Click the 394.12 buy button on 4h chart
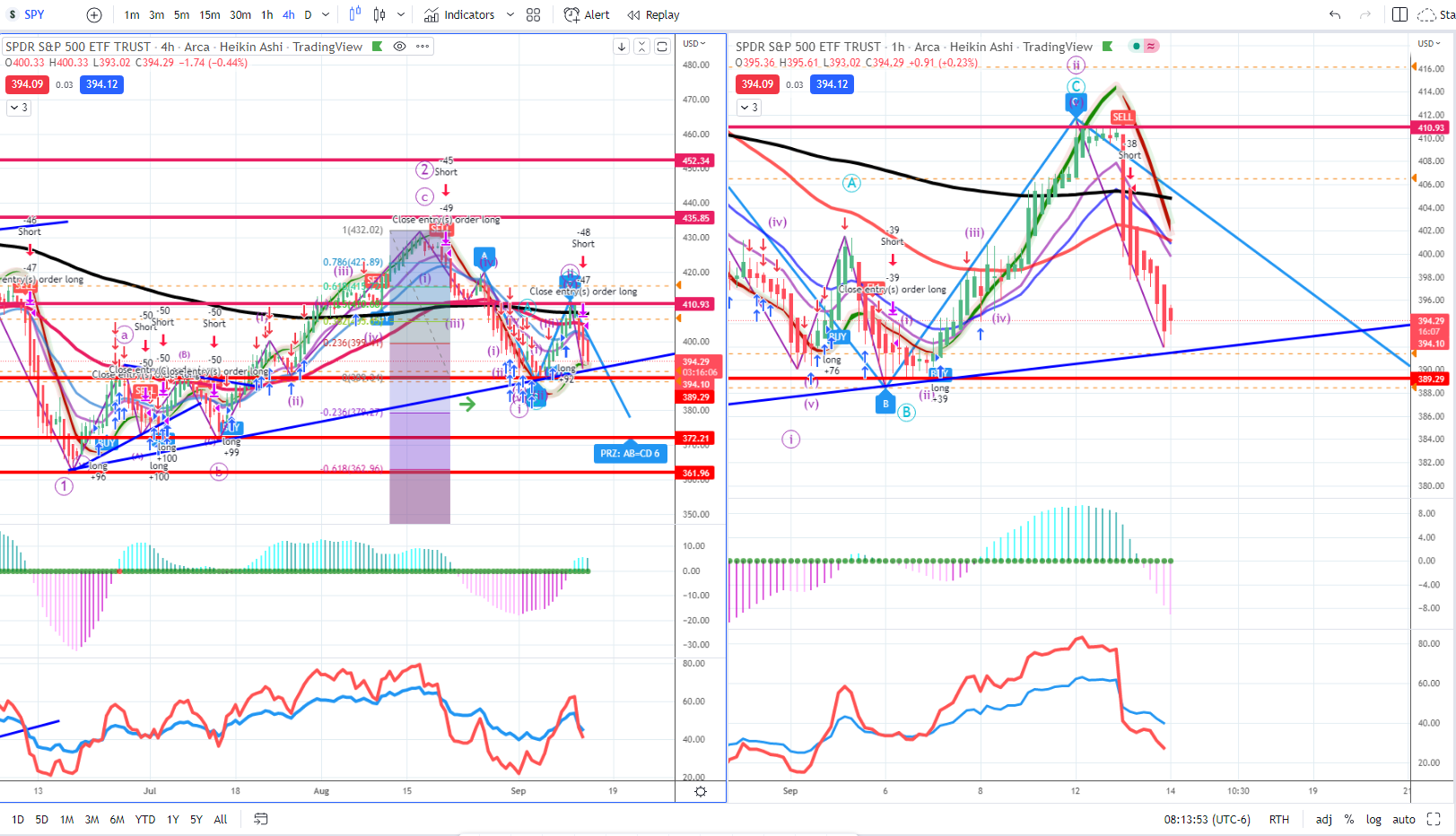 tap(102, 84)
